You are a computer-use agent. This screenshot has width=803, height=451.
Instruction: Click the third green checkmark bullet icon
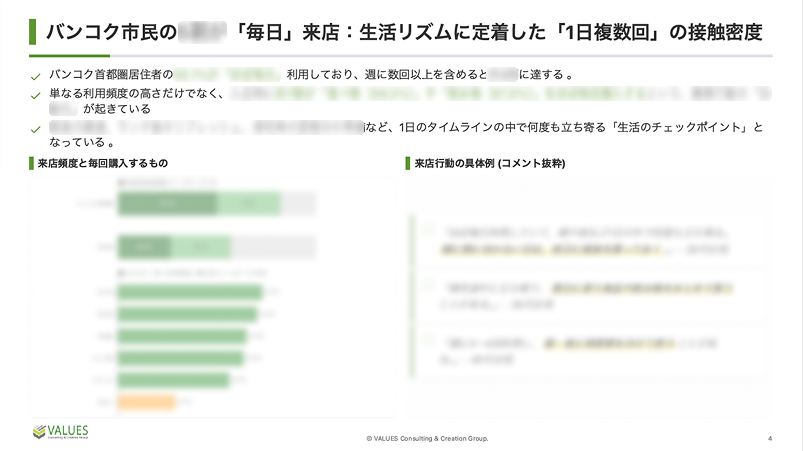36,127
